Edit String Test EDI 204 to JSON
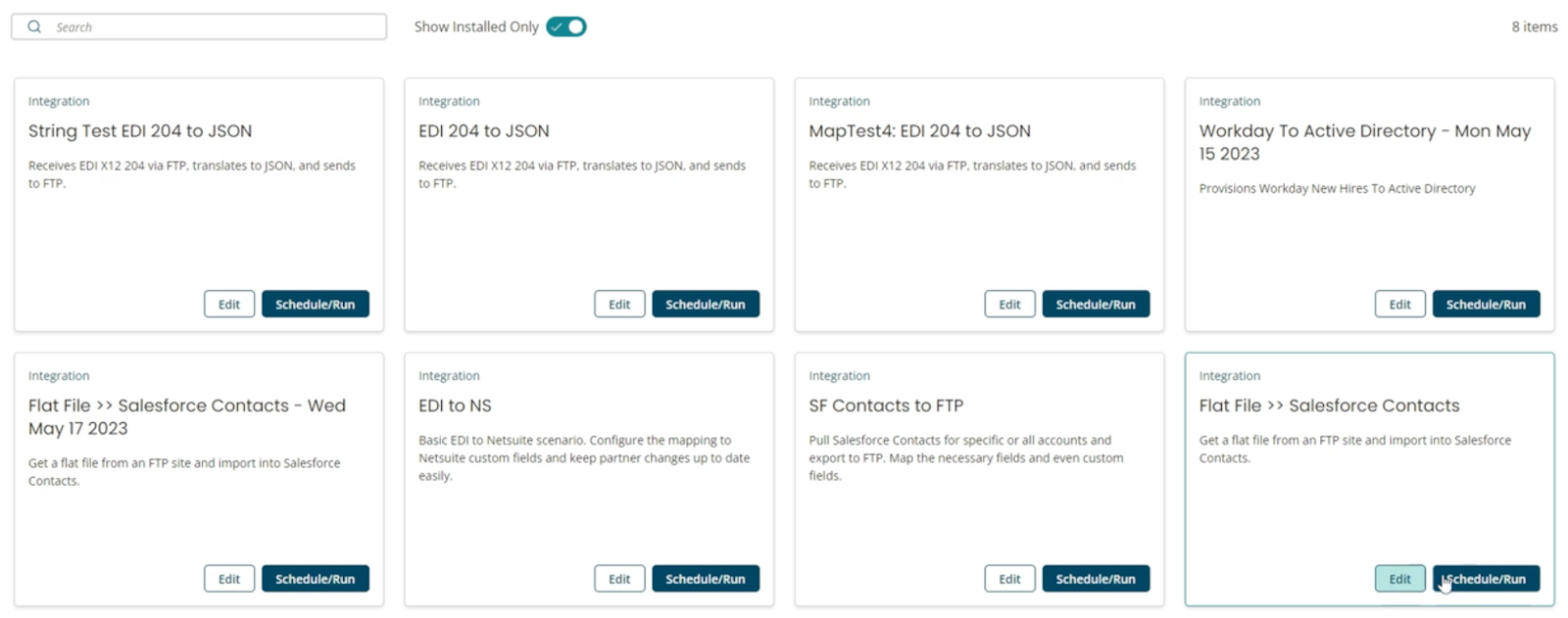The width and height of the screenshot is (1568, 618). tap(229, 305)
